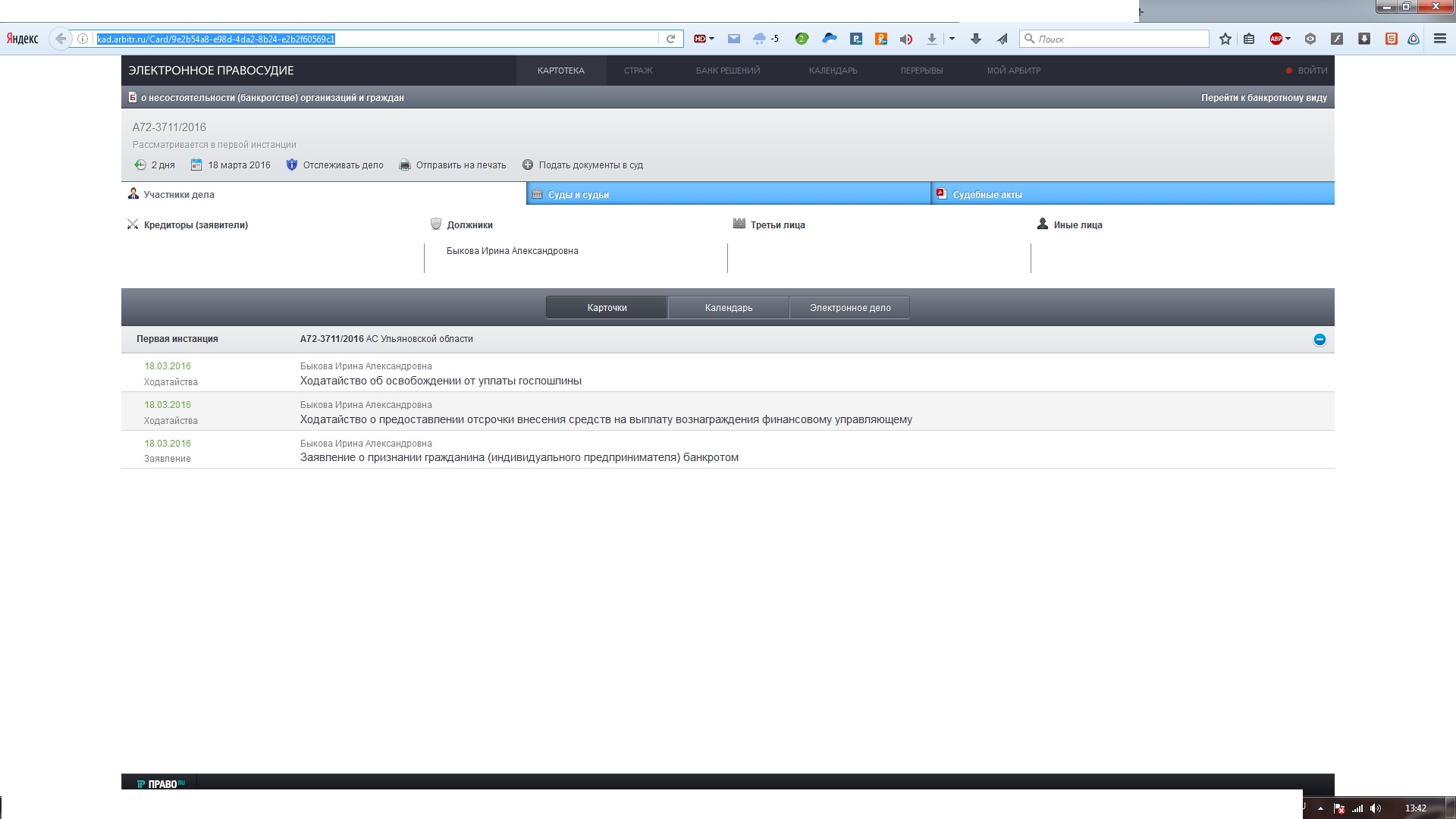The image size is (1456, 819).
Task: Select the Электронное дело view button
Action: (x=849, y=307)
